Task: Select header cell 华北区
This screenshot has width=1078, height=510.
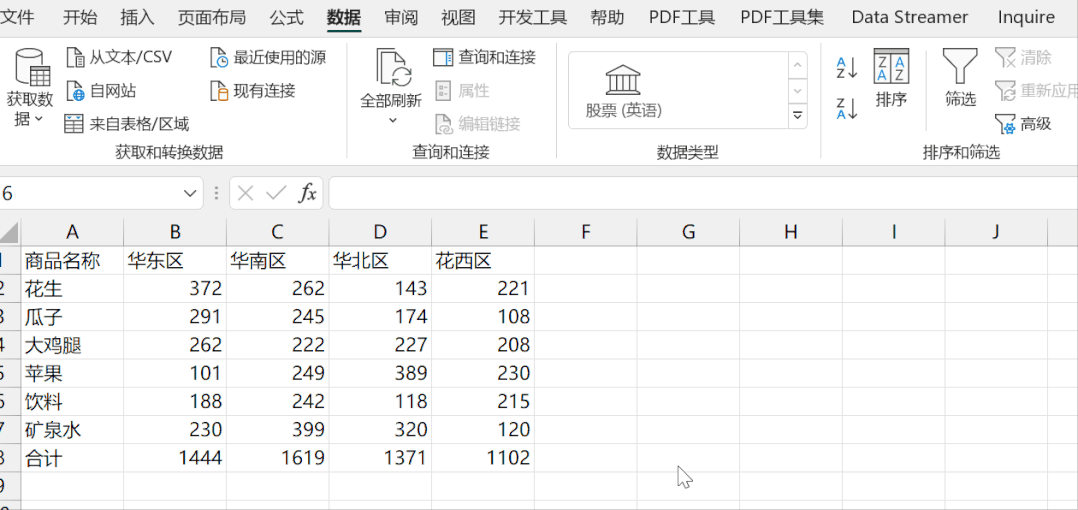Action: [x=380, y=260]
